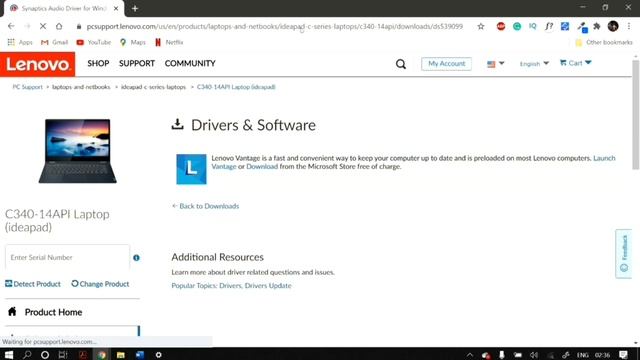Click the serial number info icon
The image size is (640, 360).
136,258
